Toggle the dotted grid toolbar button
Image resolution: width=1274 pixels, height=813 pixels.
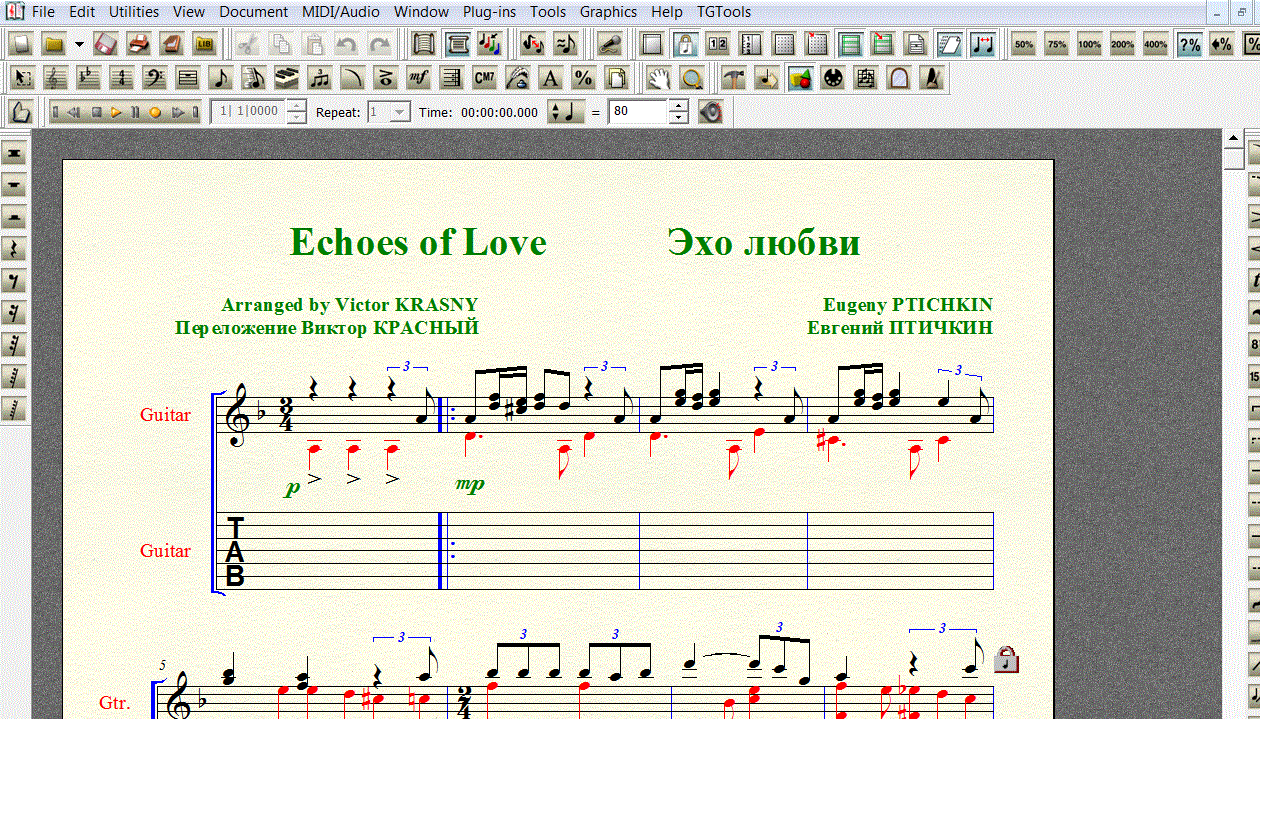tap(784, 44)
